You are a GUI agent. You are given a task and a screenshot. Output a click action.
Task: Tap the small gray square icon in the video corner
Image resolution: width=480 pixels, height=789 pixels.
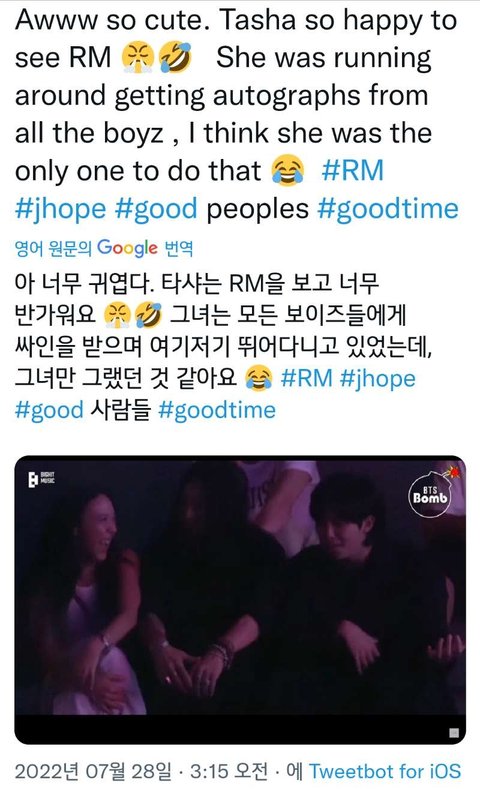point(453,733)
